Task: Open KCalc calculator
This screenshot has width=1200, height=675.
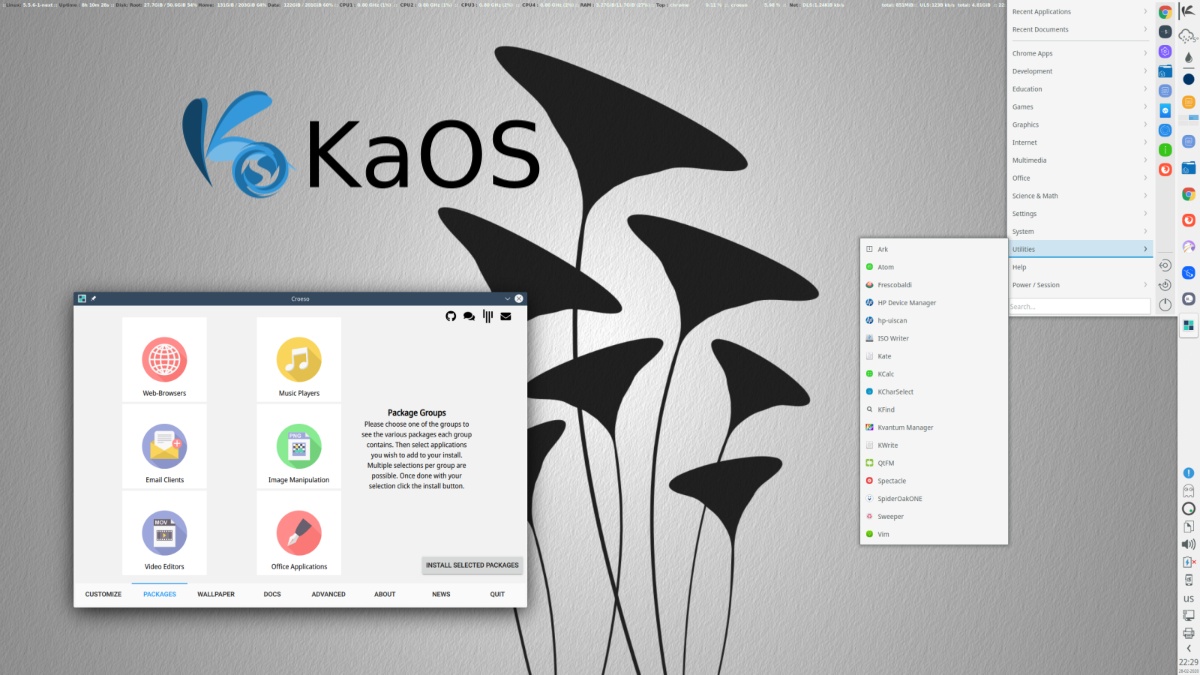Action: click(x=933, y=374)
